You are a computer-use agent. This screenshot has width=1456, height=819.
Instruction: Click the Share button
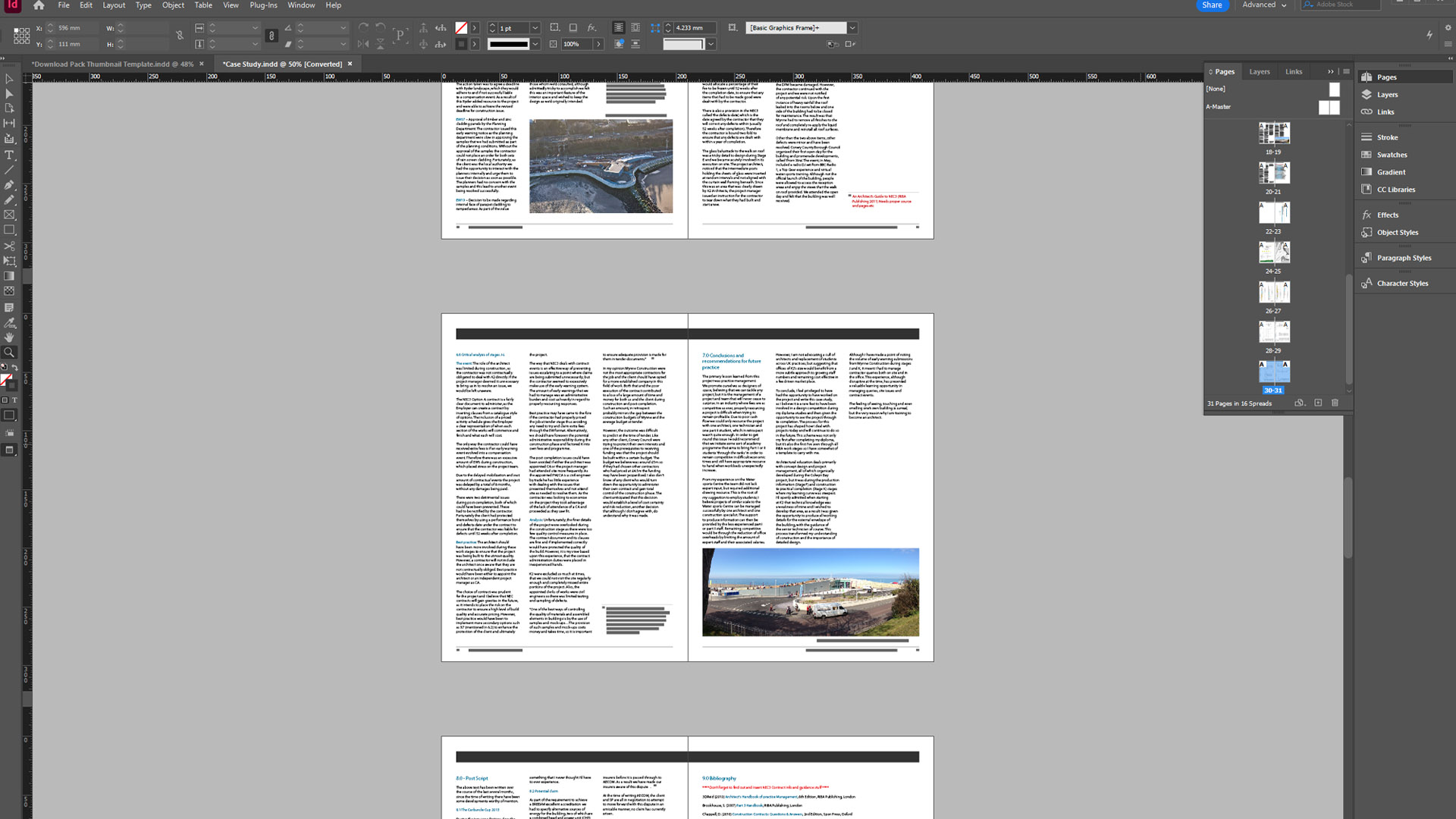pyautogui.click(x=1212, y=5)
